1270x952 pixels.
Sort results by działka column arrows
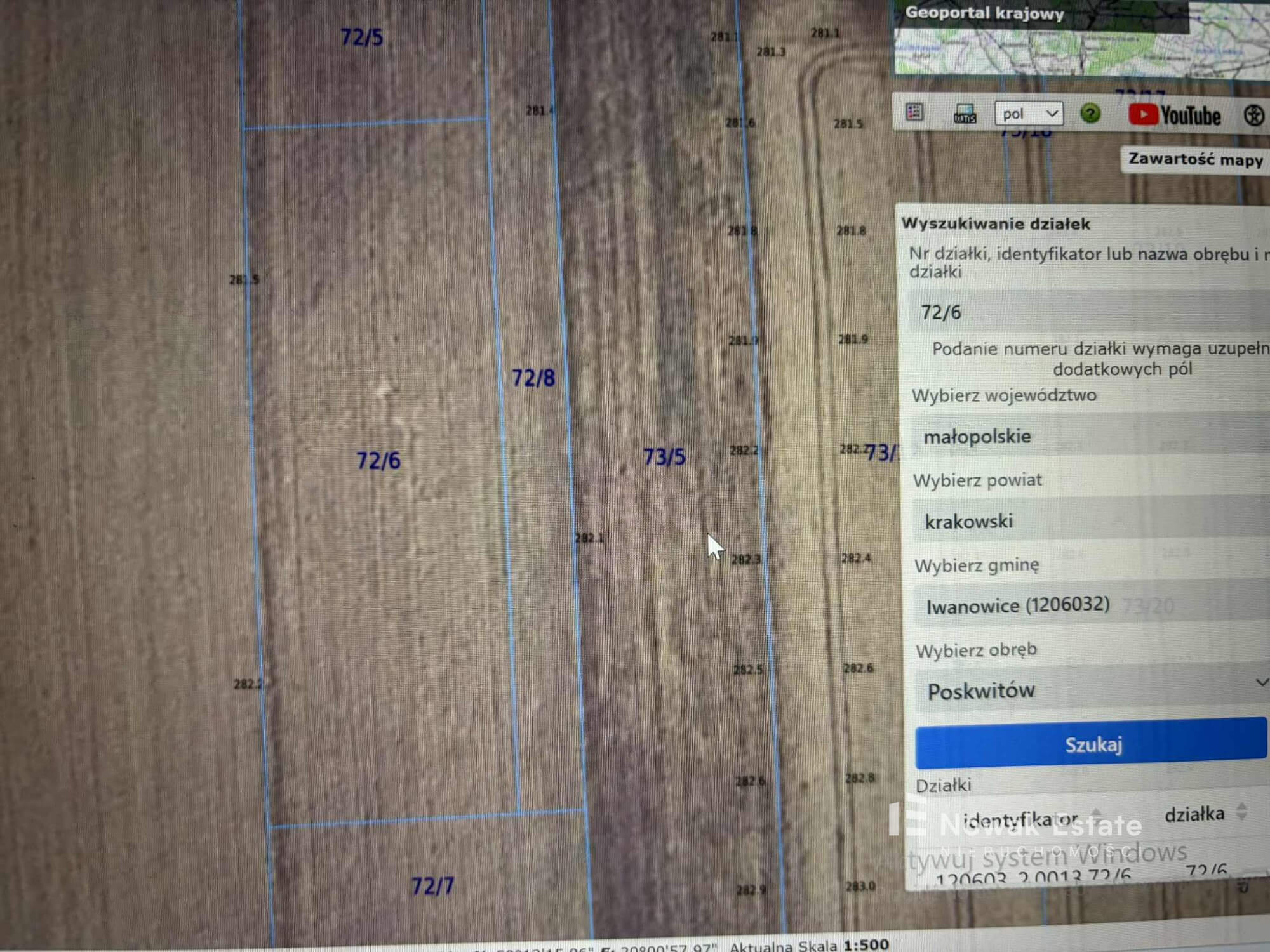1241,812
